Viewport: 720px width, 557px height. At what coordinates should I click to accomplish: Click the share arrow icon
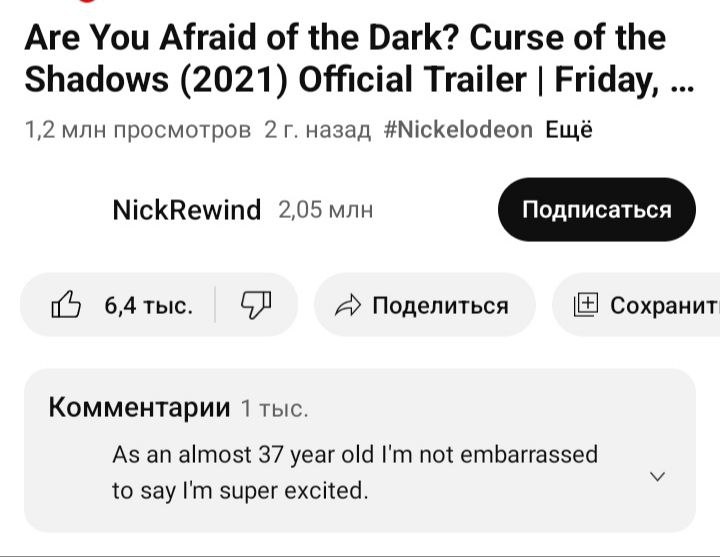click(x=348, y=306)
